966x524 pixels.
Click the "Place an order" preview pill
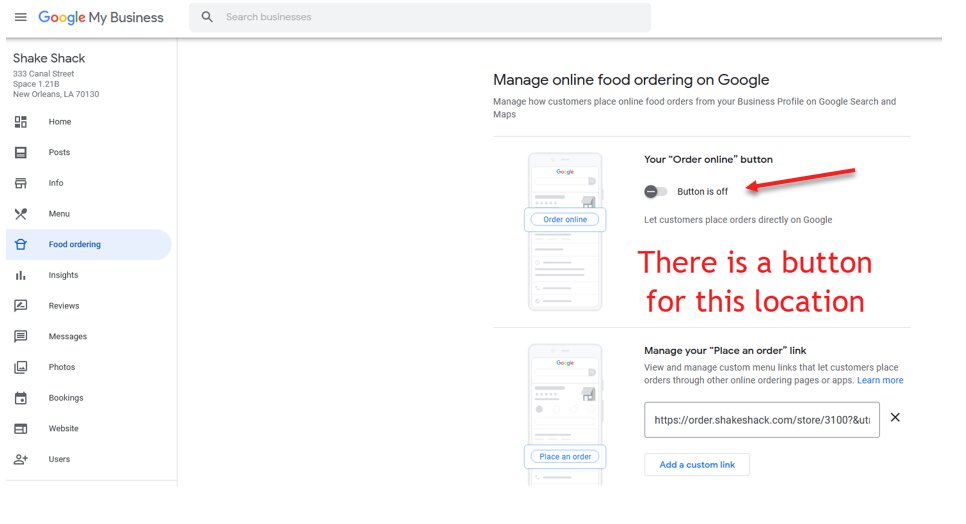coord(565,457)
